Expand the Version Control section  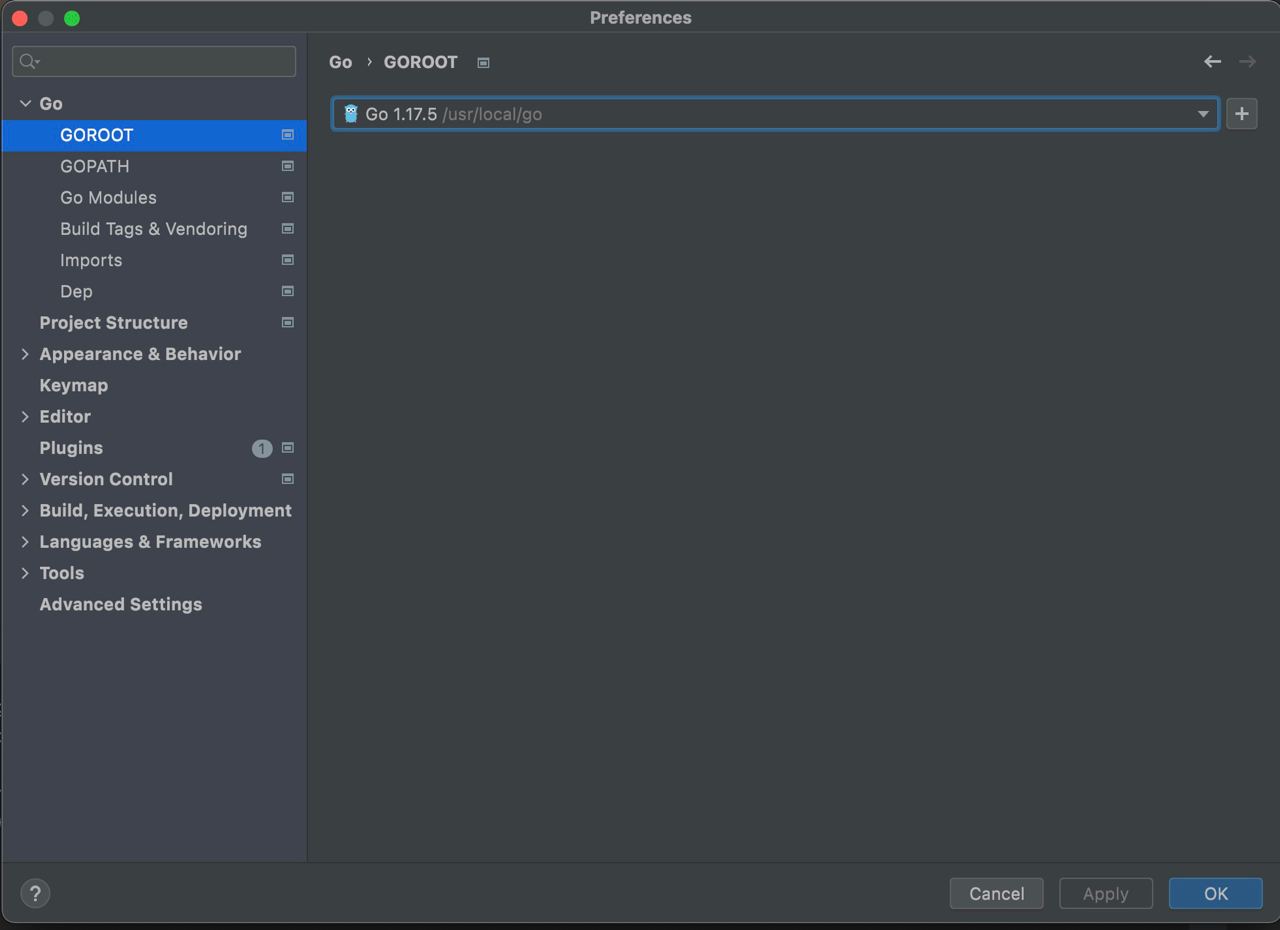point(25,479)
